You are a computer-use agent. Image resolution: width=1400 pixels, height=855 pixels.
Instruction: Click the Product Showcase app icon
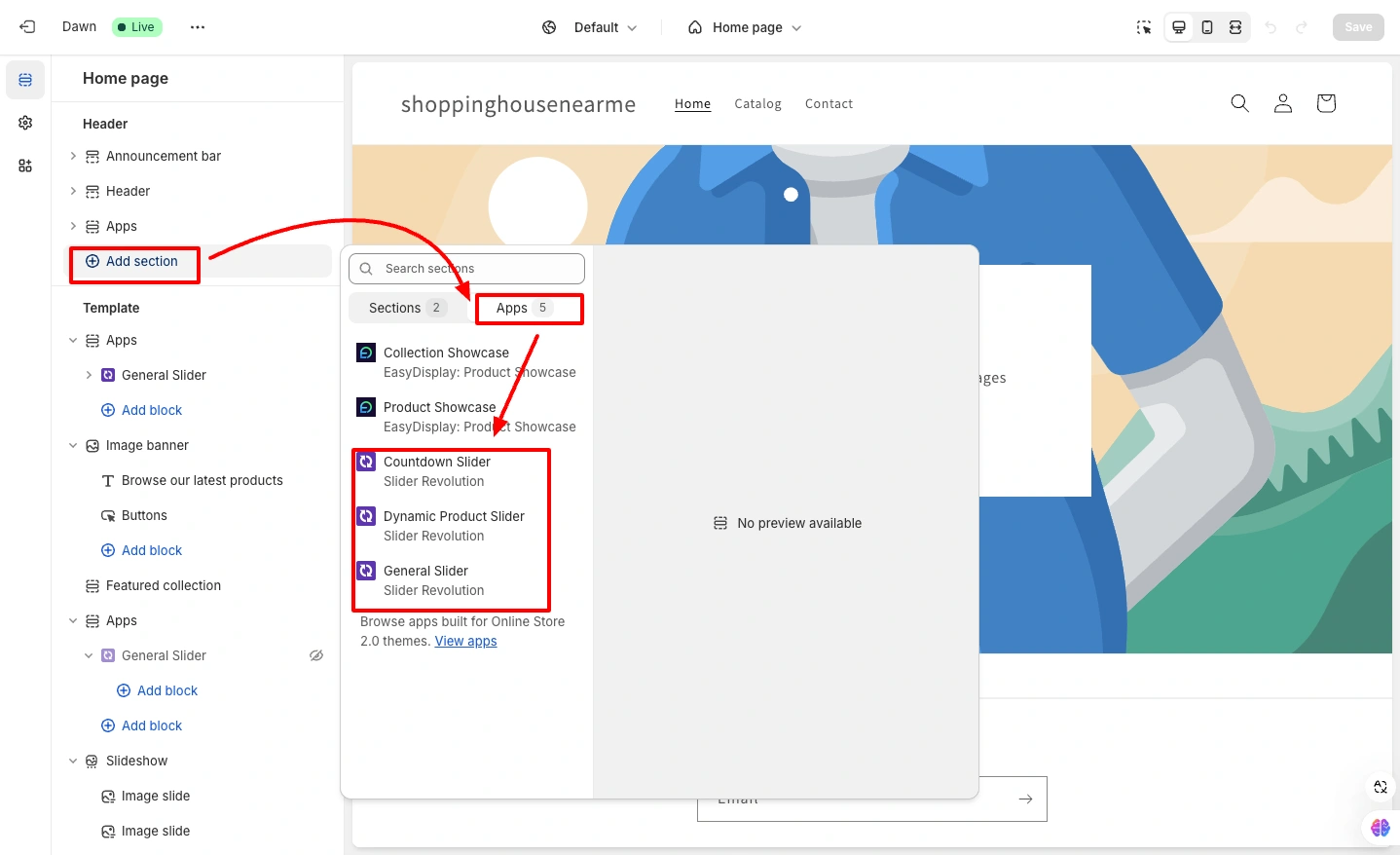tap(366, 407)
